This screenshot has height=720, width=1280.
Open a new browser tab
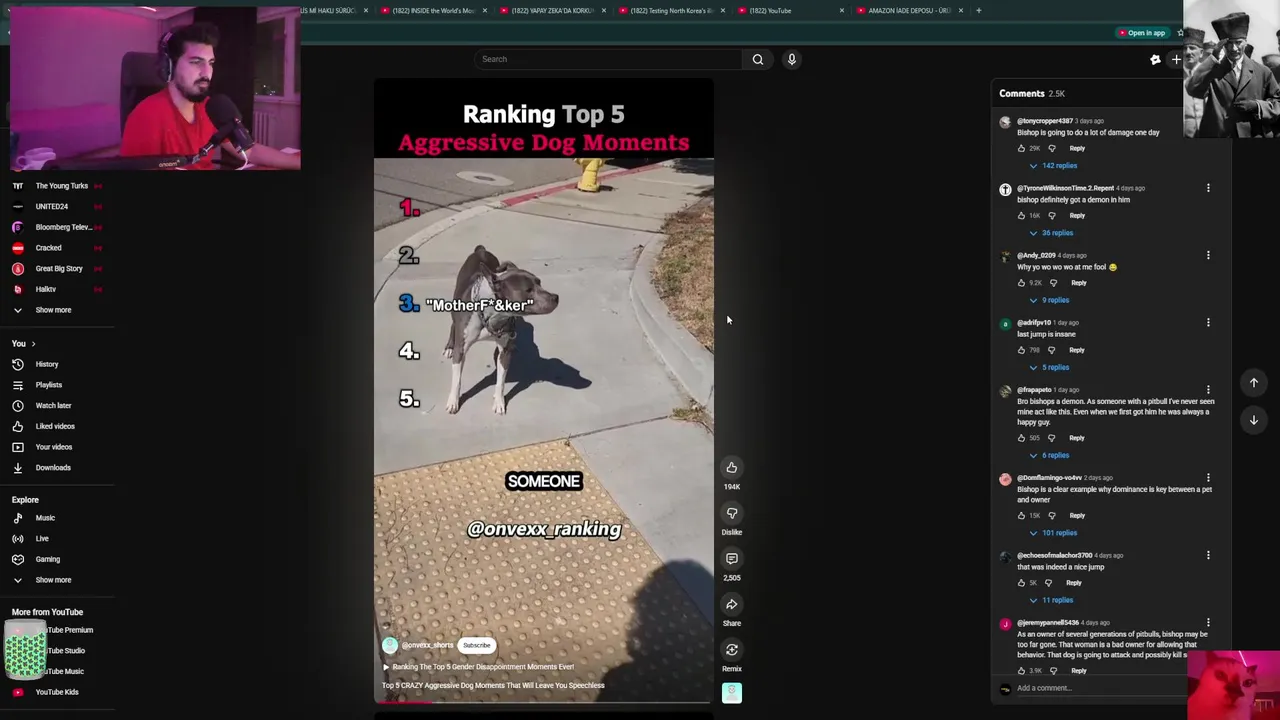coord(978,11)
